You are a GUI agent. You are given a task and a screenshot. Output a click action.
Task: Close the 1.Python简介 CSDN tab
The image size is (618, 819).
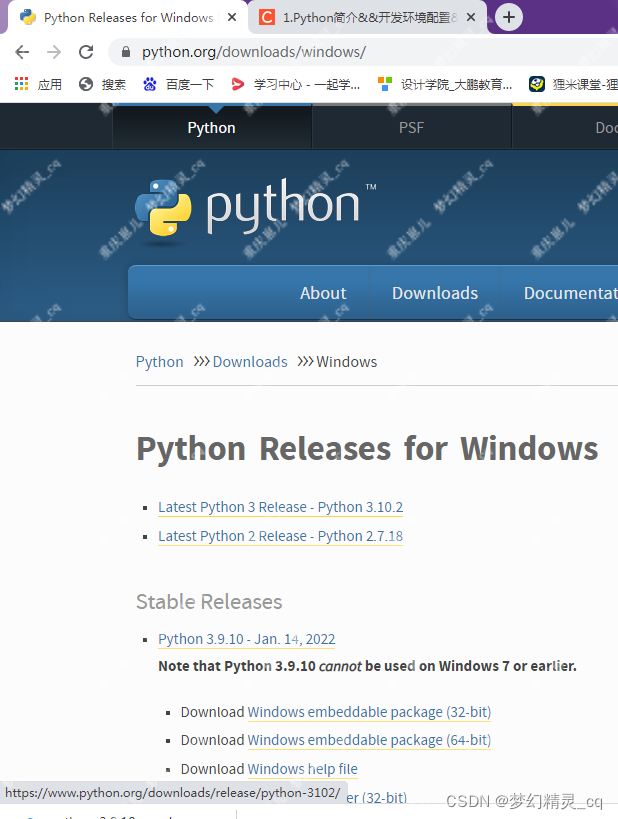pyautogui.click(x=471, y=17)
